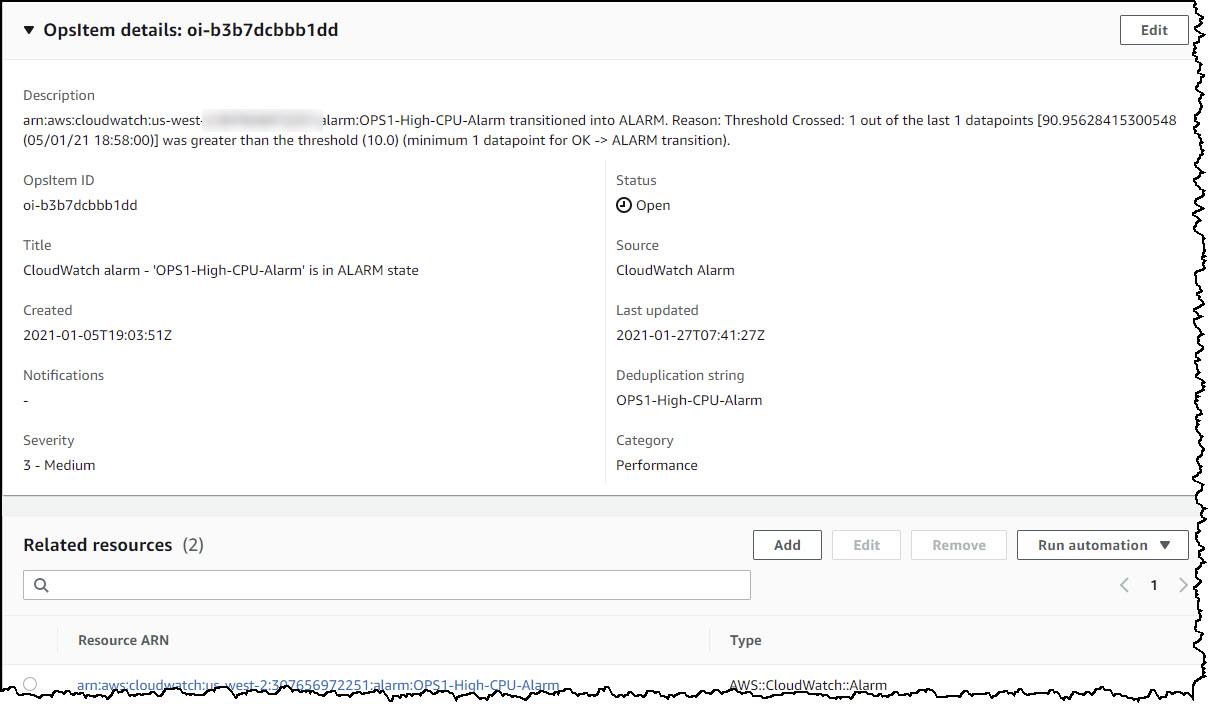
Task: Click the Remove button in Related resources
Action: click(x=959, y=545)
